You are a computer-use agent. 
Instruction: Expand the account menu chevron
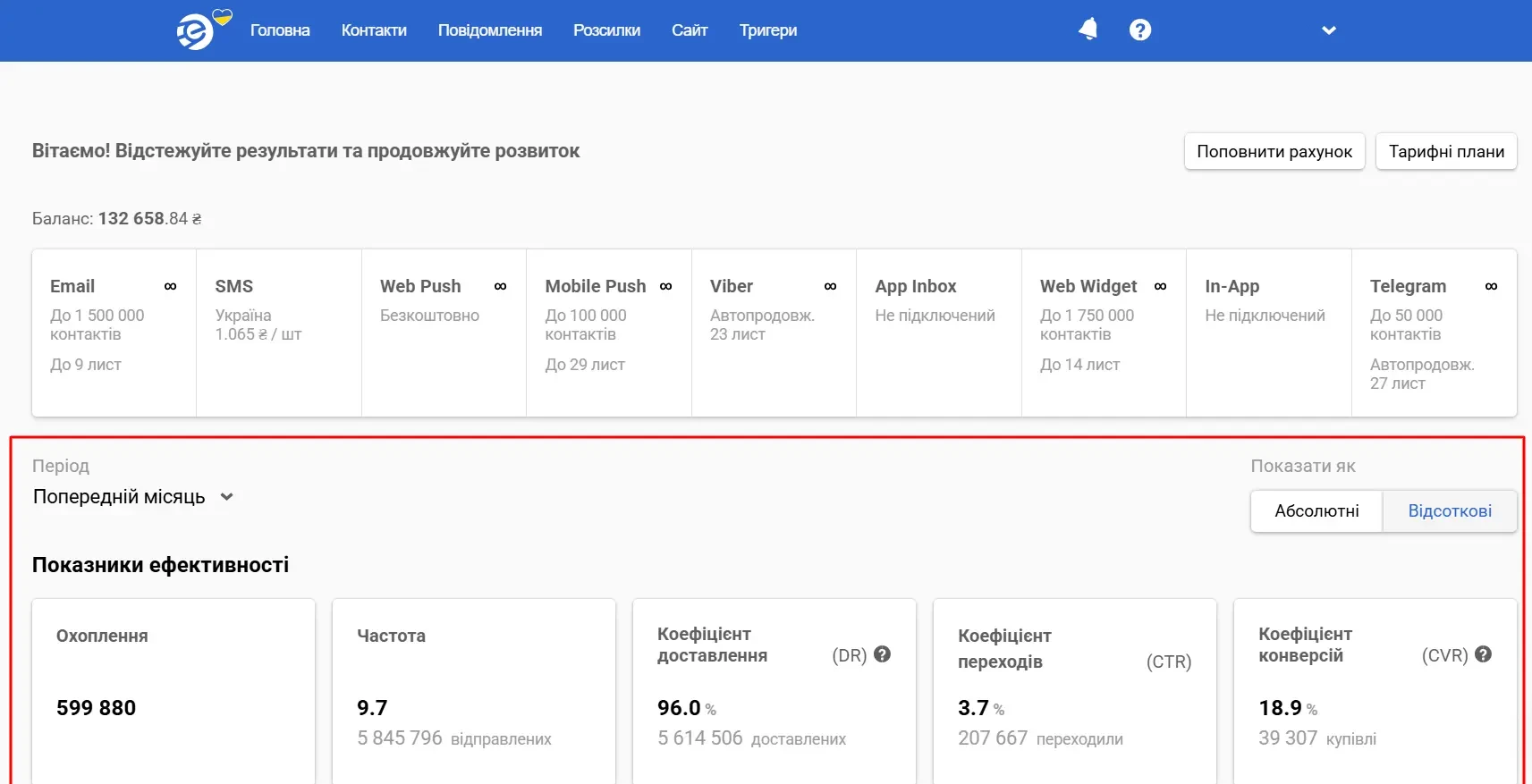1329,30
